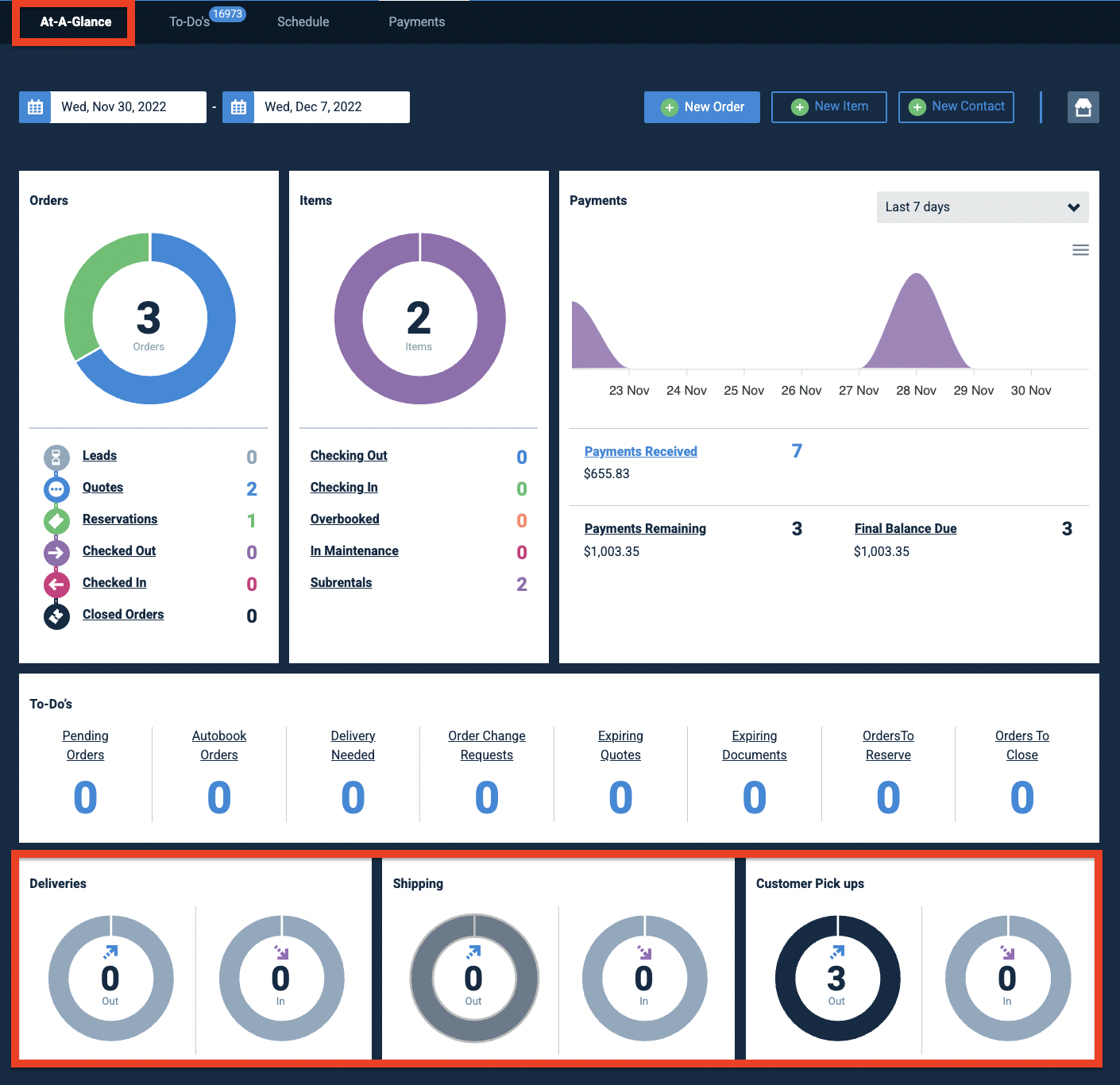This screenshot has height=1085, width=1120.
Task: Click the Checked In arrow icon
Action: click(56, 585)
